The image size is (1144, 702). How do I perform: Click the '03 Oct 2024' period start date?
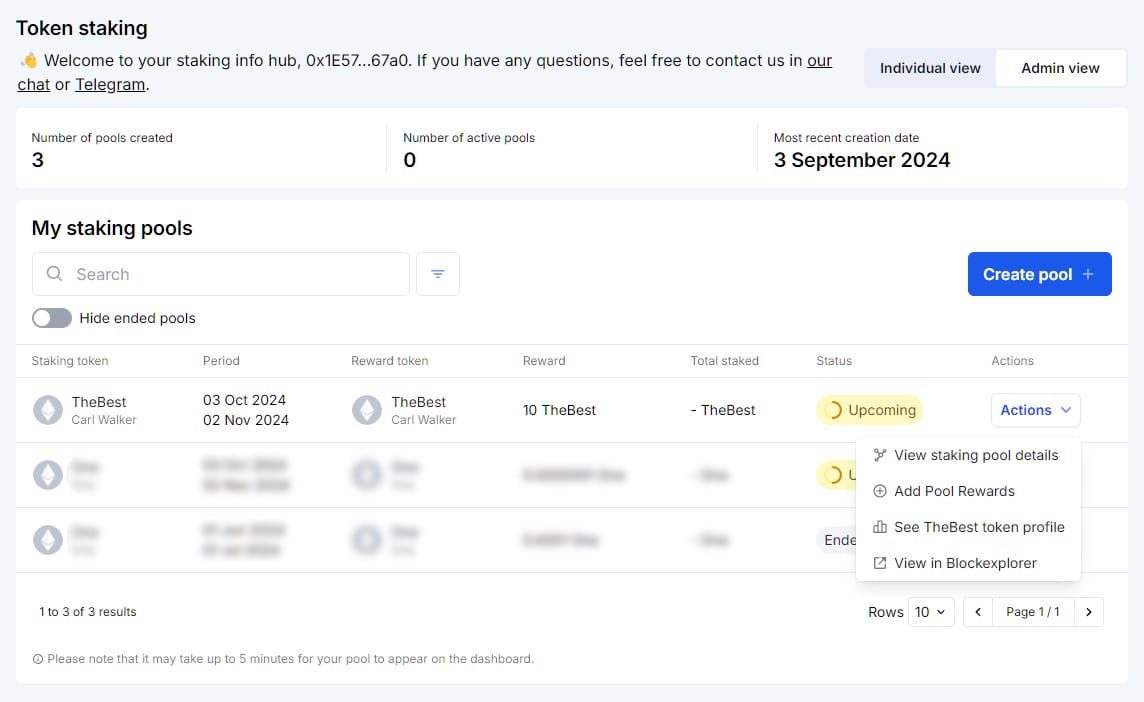click(244, 400)
